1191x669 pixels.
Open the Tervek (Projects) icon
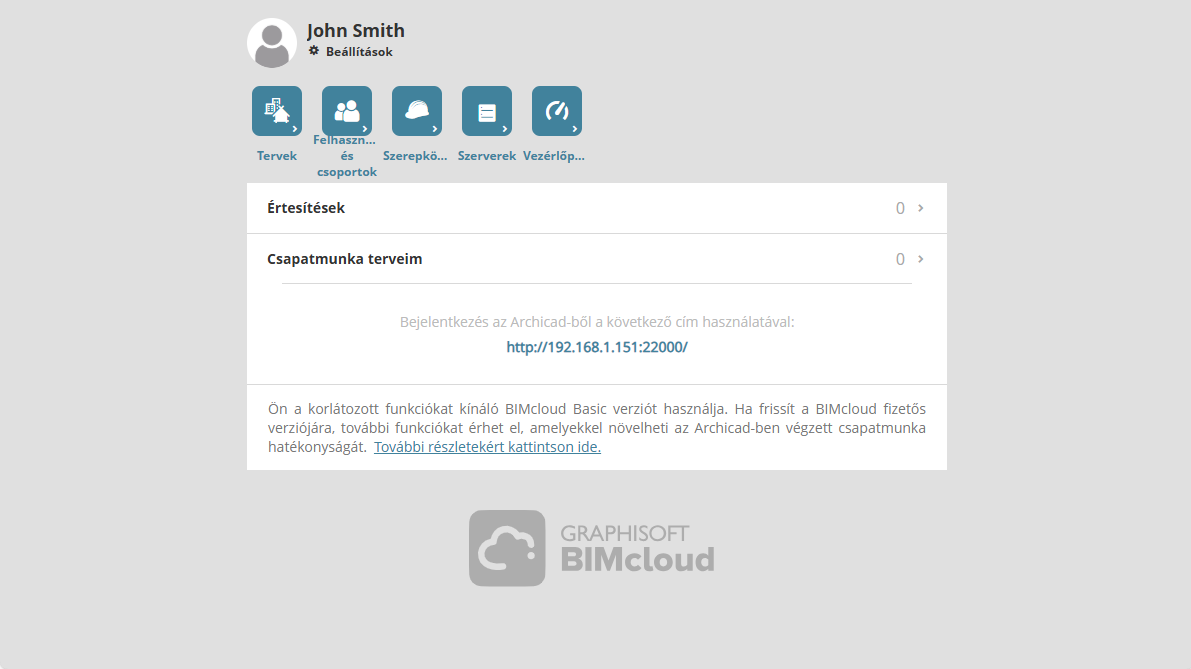pos(276,111)
